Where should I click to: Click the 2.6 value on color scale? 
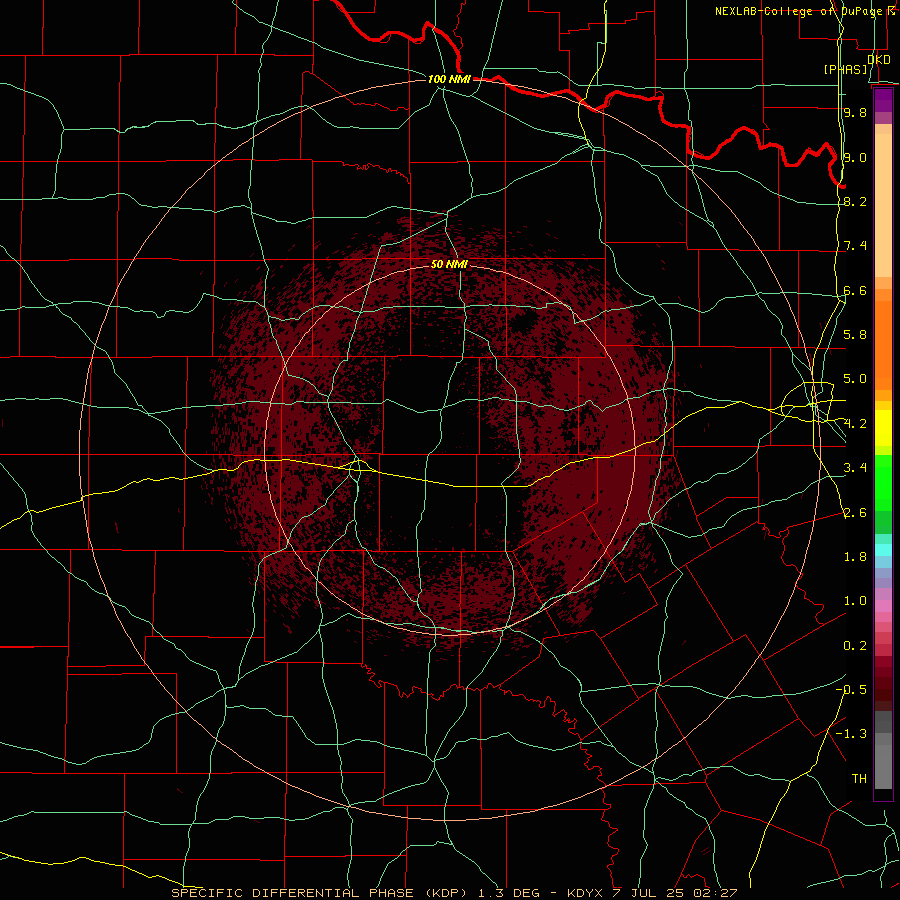[855, 513]
